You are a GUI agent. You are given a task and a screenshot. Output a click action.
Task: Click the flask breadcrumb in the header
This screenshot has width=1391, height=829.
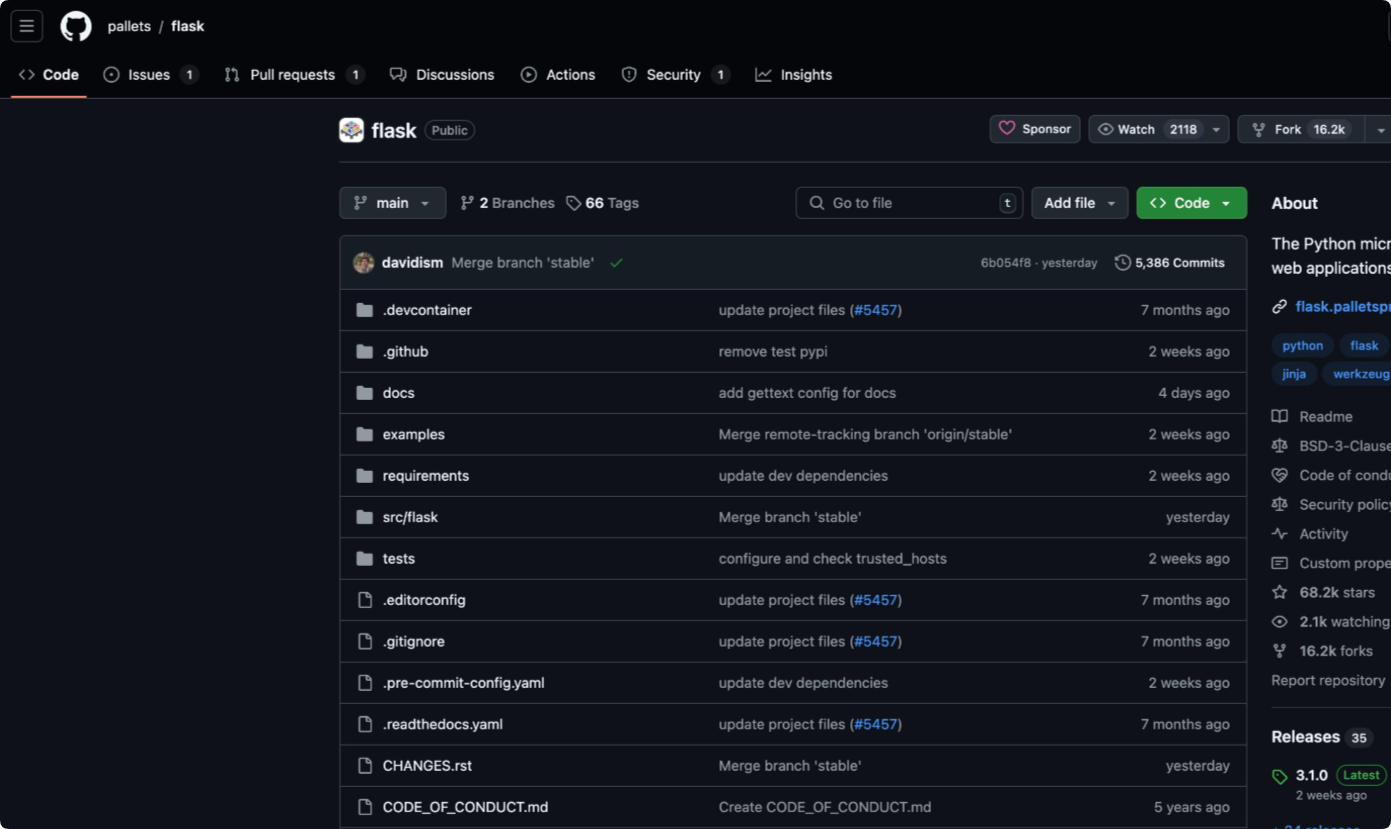(x=188, y=26)
